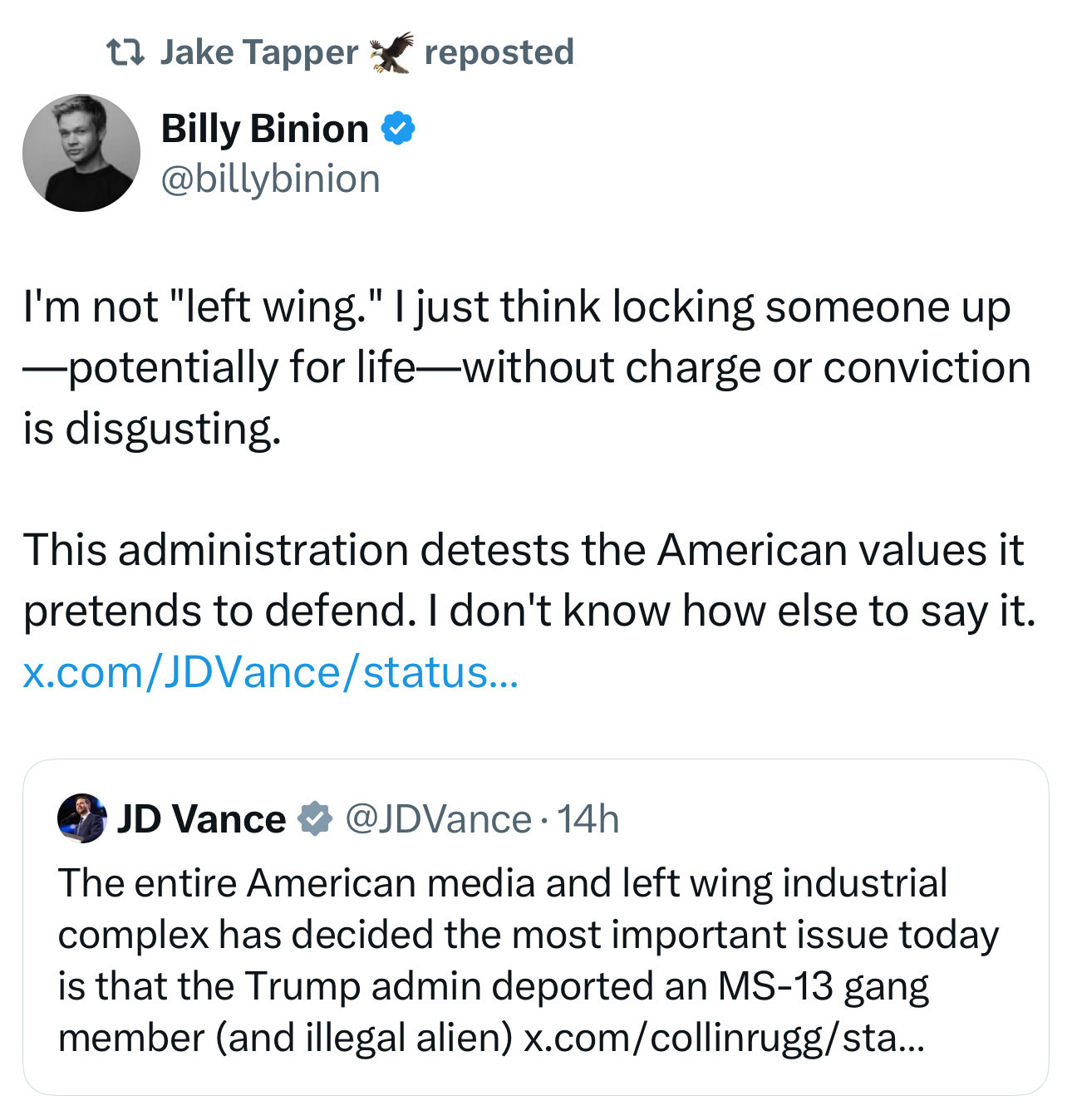
Task: Click the phrase is disgusting
Action: [152, 429]
